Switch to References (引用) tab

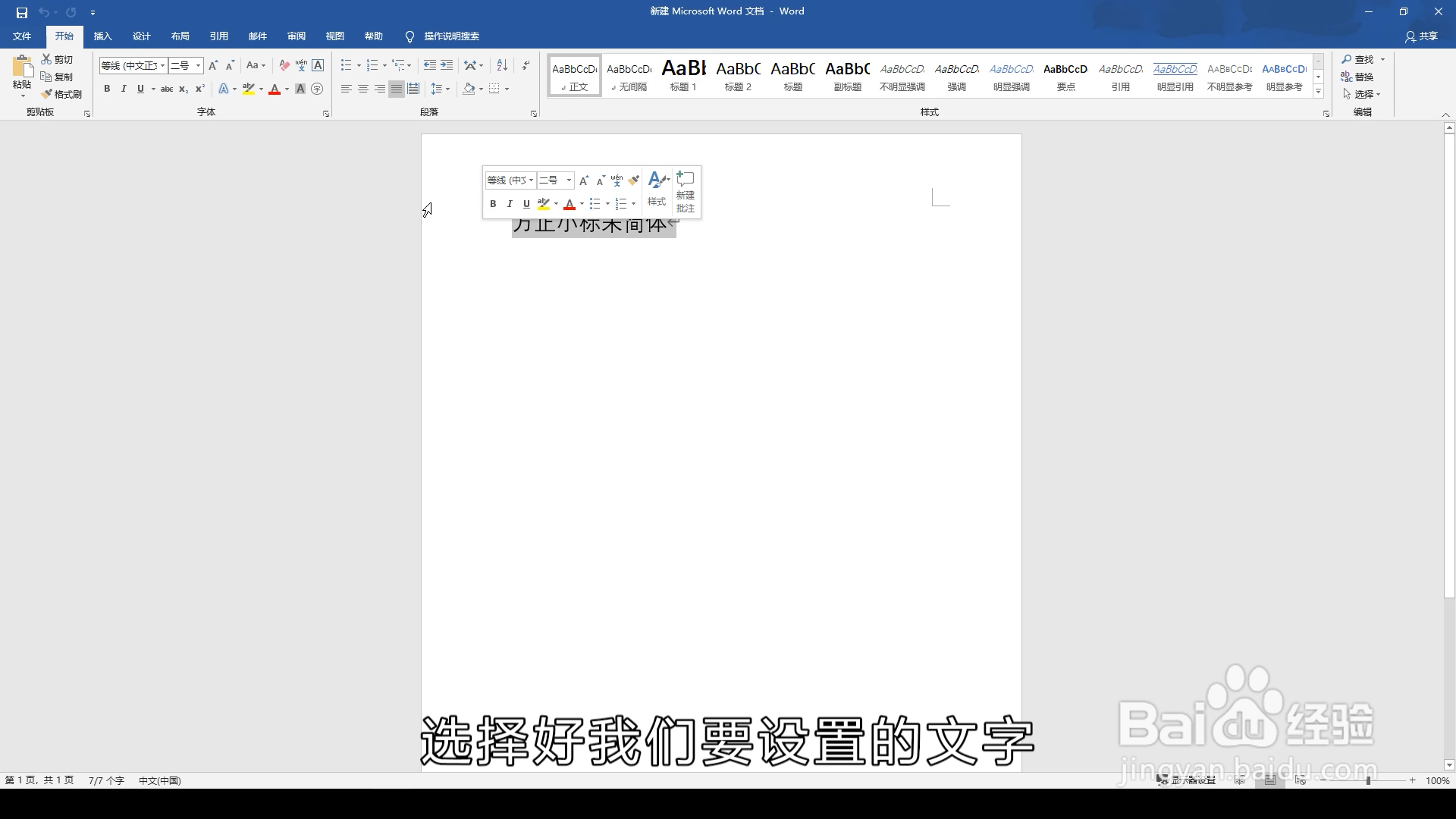tap(218, 36)
